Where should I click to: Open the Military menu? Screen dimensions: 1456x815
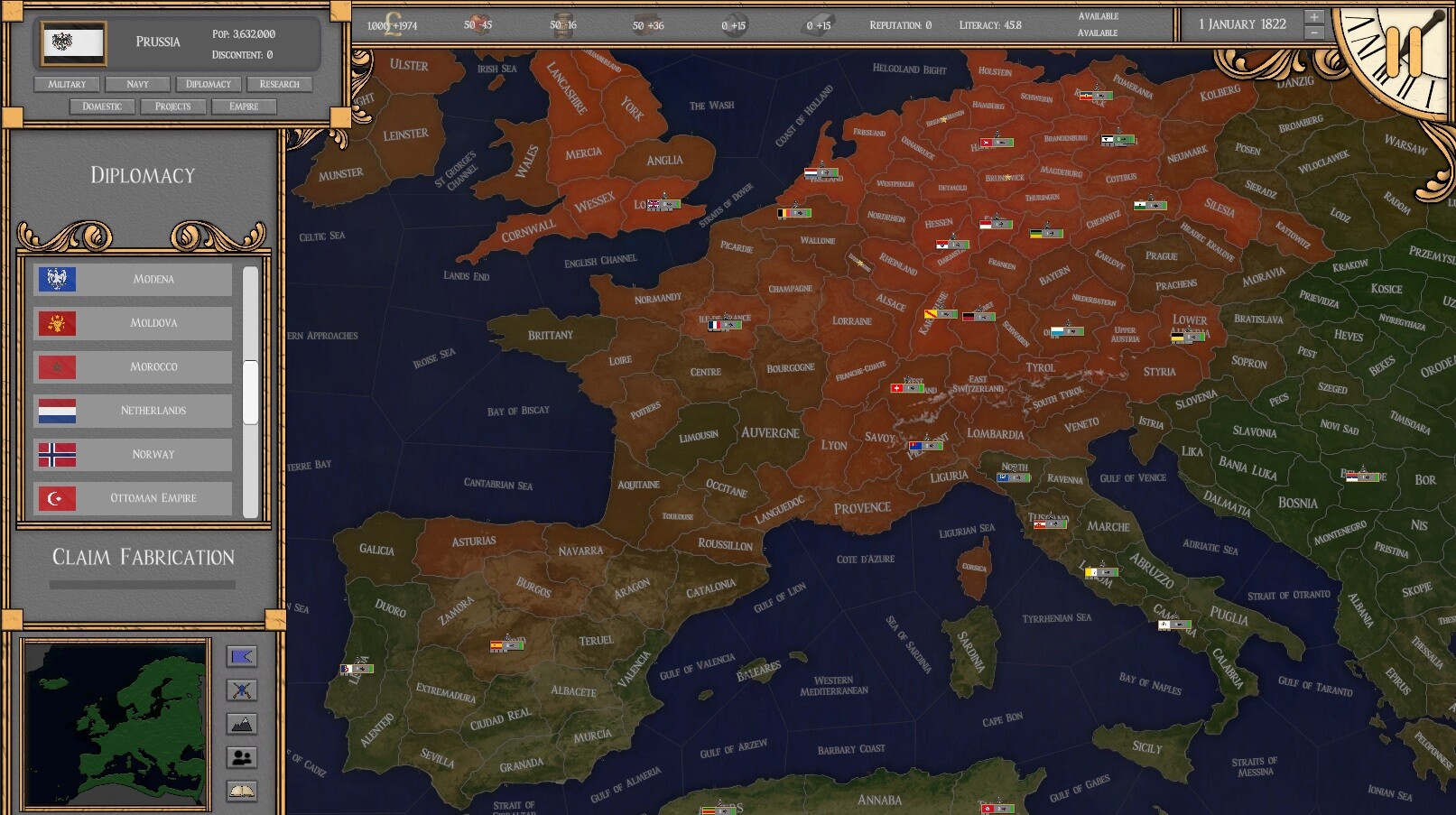pos(67,84)
